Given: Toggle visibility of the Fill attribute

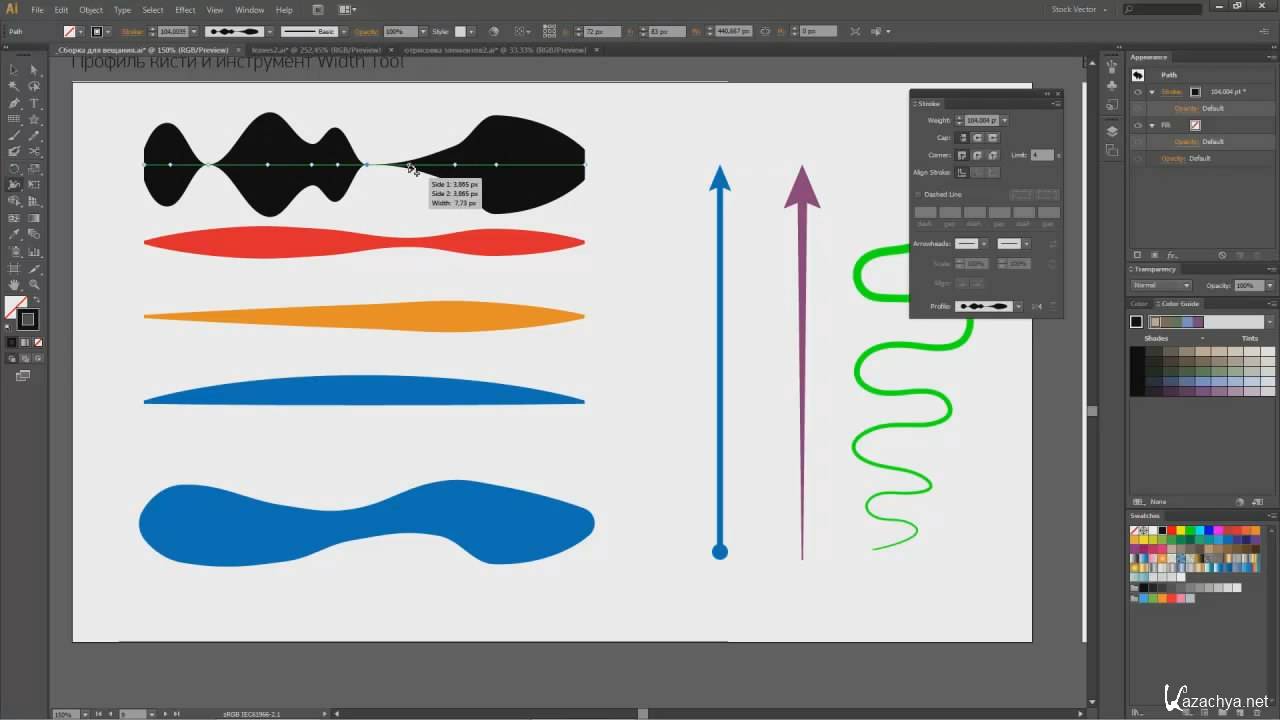Looking at the screenshot, I should coord(1138,125).
